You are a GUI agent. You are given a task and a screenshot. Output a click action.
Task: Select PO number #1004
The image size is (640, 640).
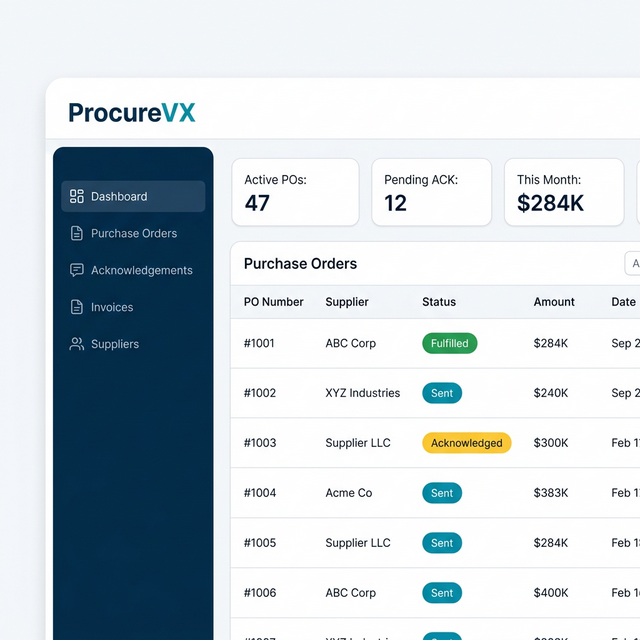click(260, 493)
